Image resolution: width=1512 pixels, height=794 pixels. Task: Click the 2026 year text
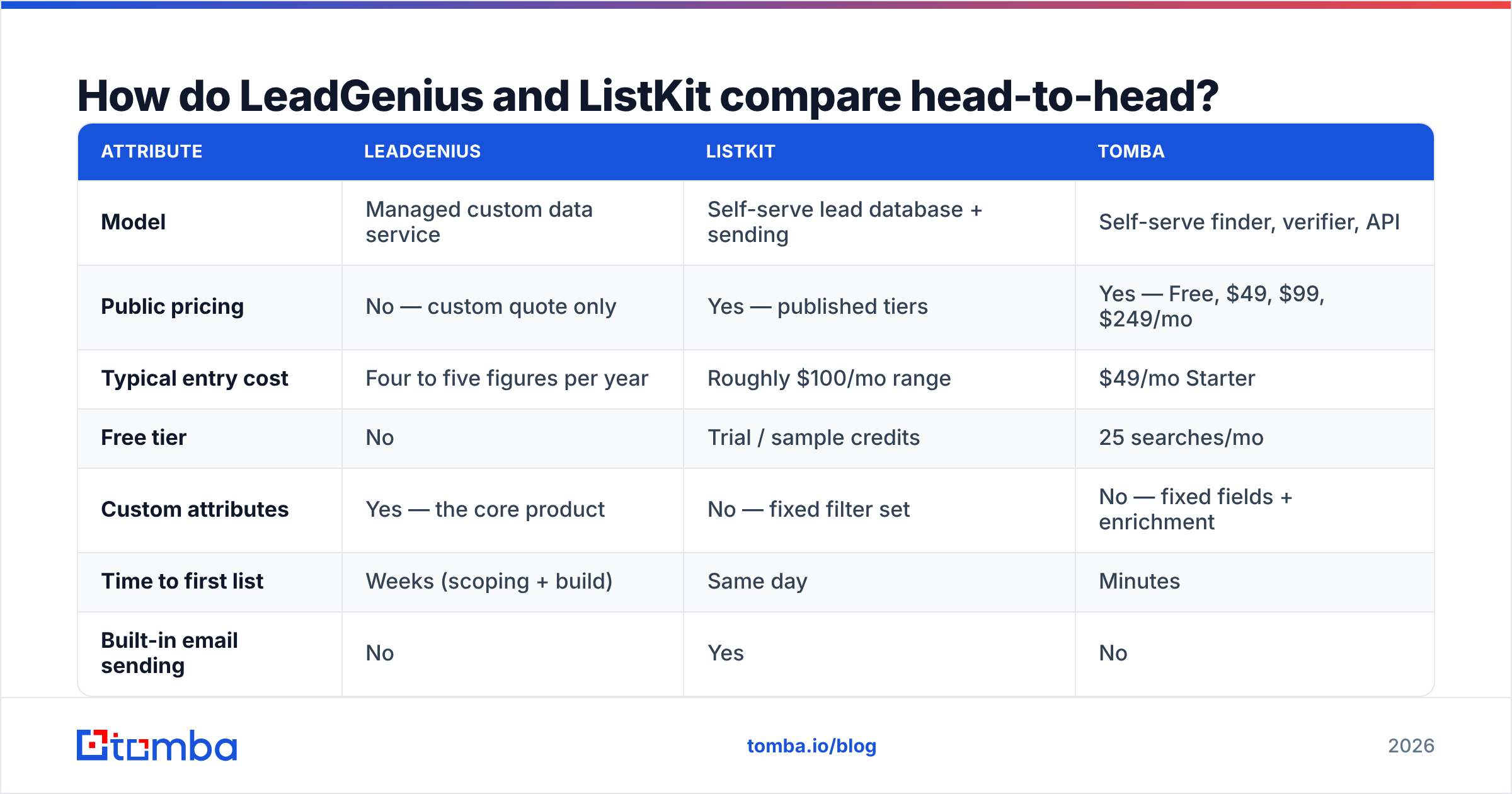pos(1411,746)
